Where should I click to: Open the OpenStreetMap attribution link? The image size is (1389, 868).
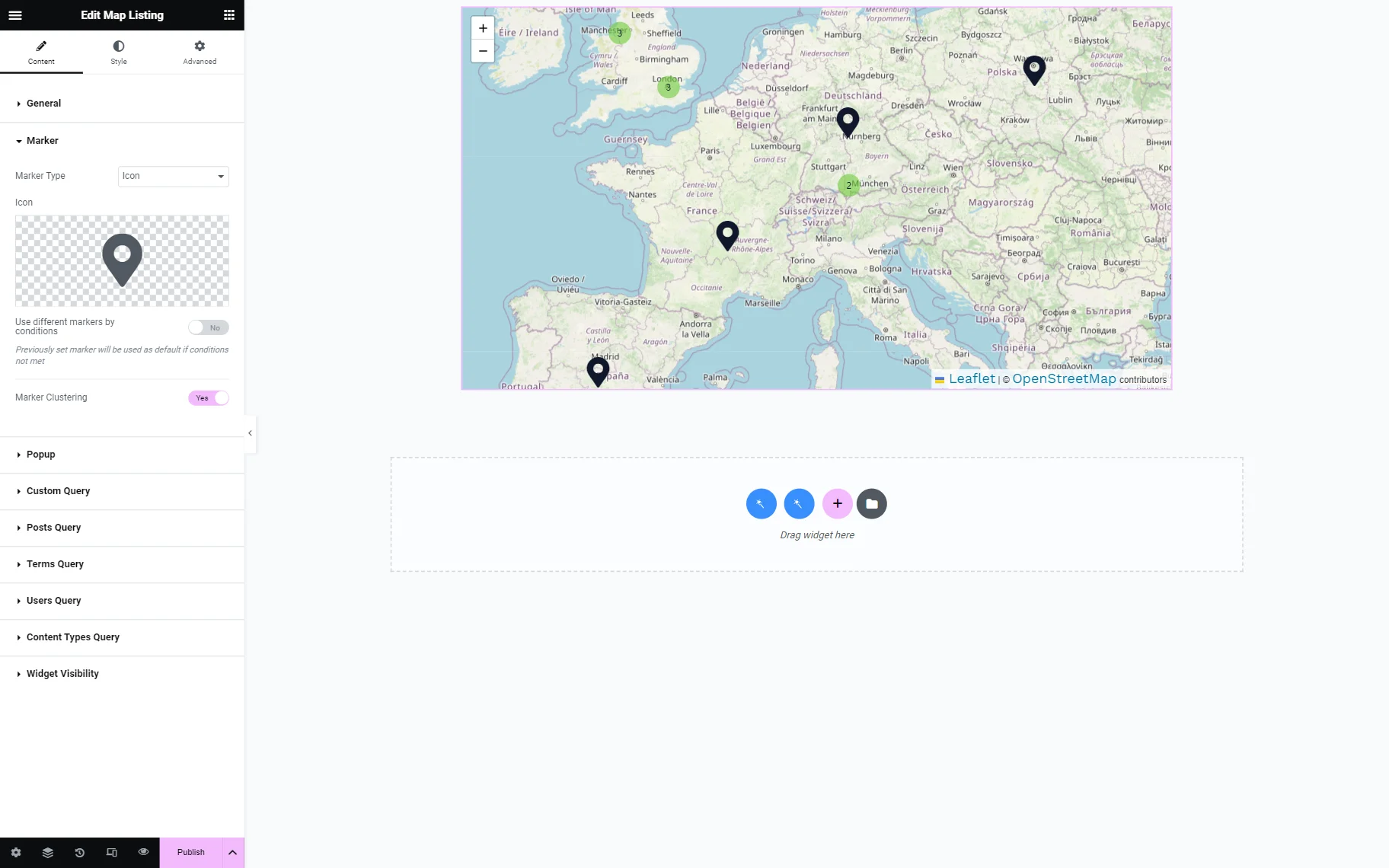tap(1064, 379)
